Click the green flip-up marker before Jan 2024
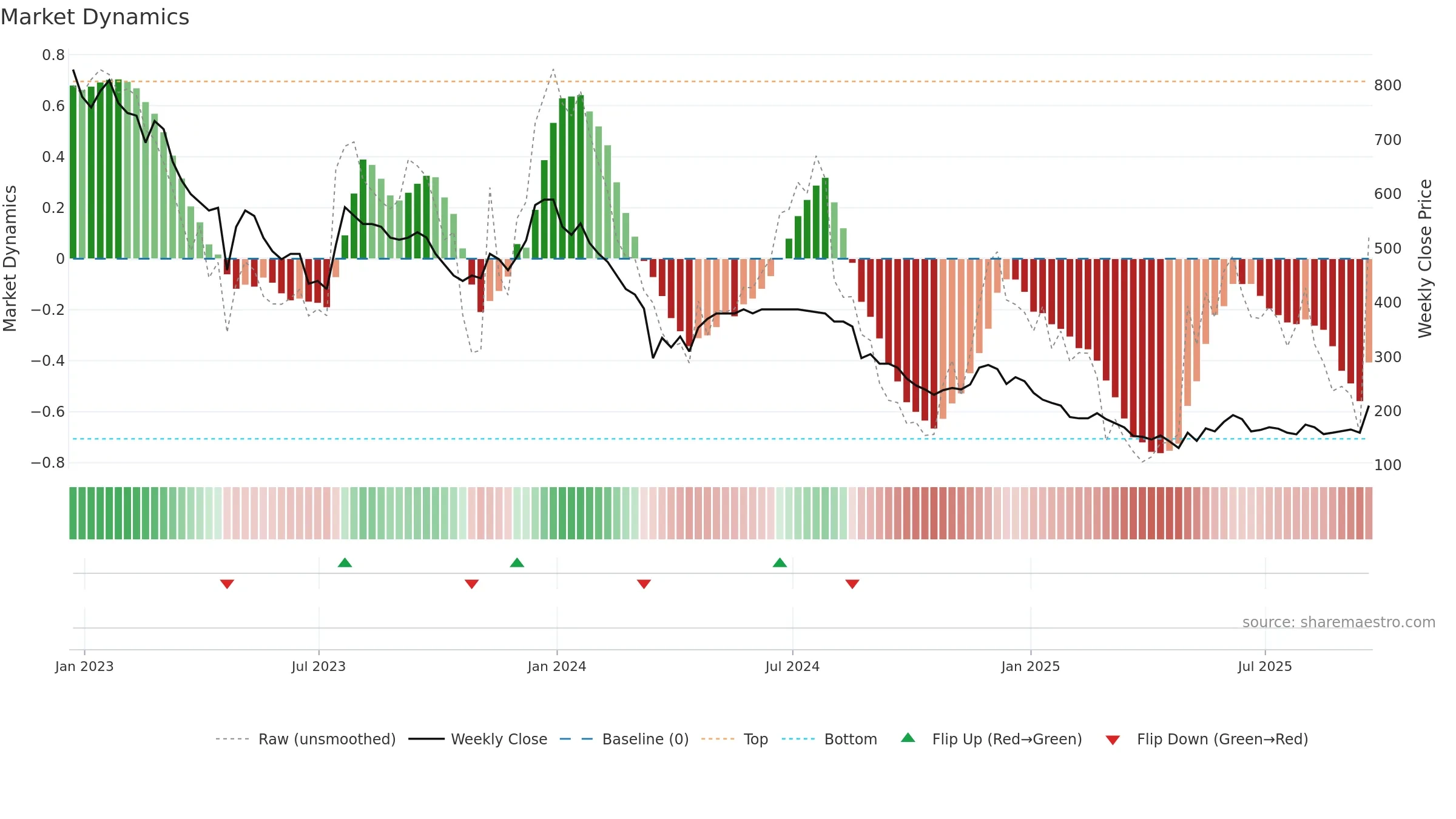Screen dimensions: 1456x819 click(x=517, y=562)
